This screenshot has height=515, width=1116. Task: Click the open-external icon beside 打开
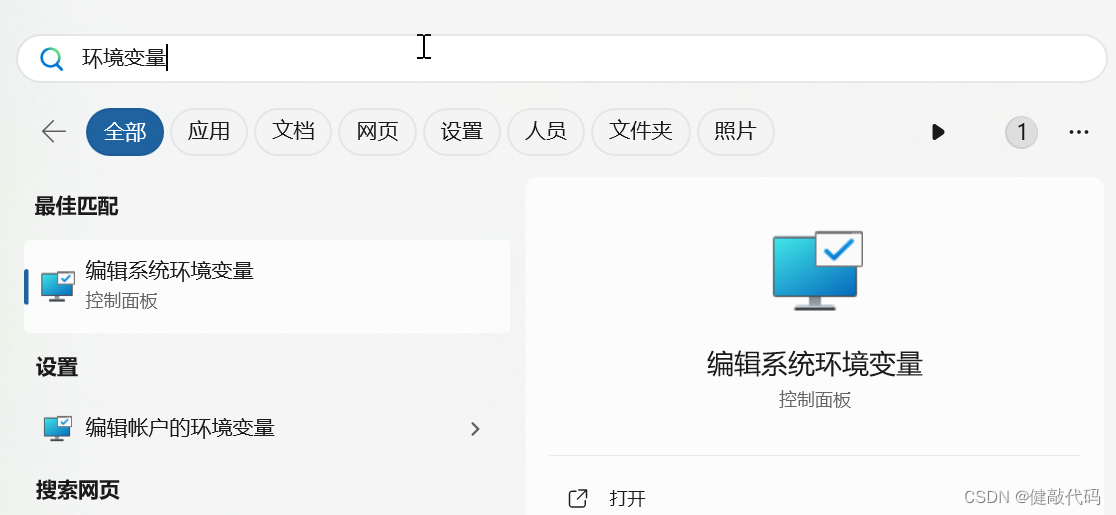579,499
